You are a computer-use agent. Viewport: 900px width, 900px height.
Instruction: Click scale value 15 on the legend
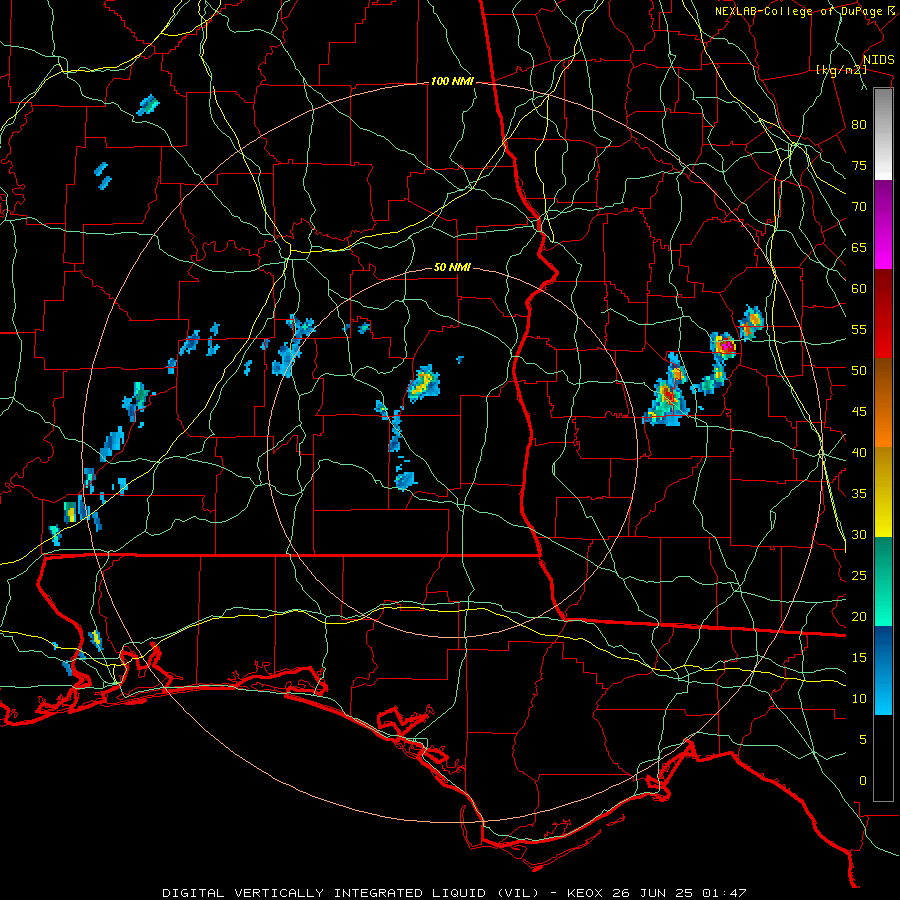tap(859, 658)
